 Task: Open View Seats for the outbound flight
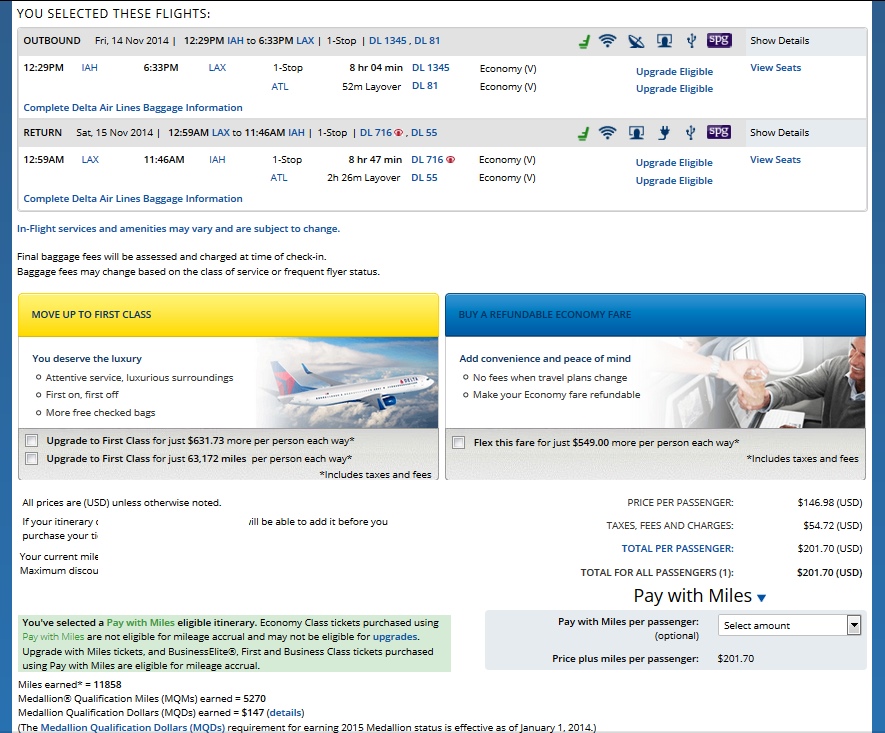[x=775, y=68]
